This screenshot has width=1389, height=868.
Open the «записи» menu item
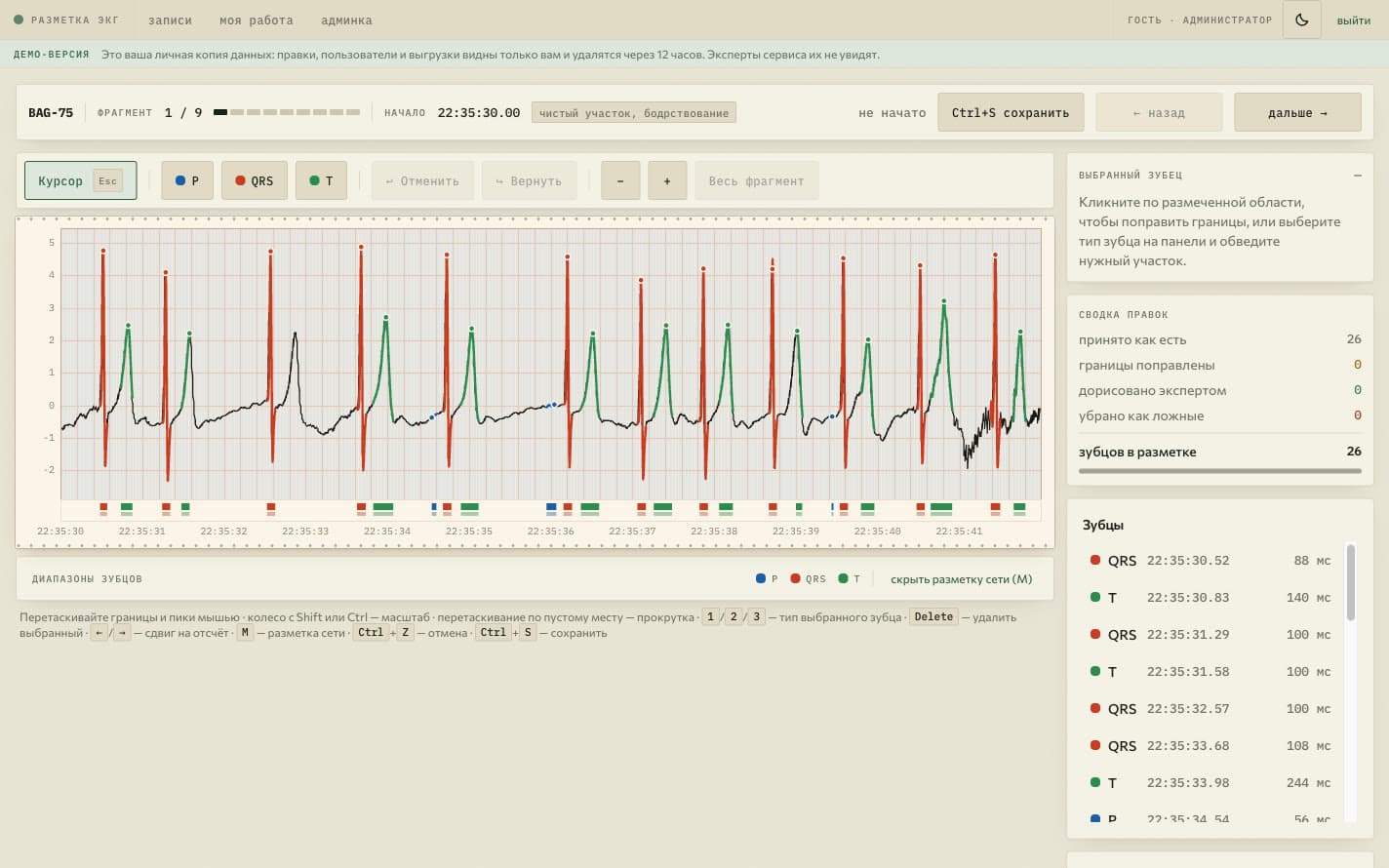170,20
